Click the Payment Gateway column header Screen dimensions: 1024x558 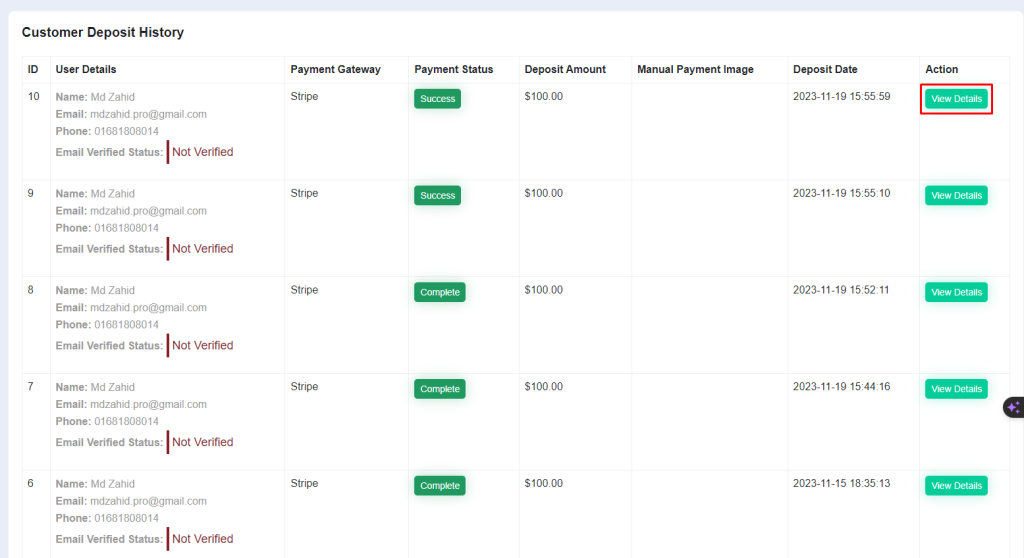335,69
